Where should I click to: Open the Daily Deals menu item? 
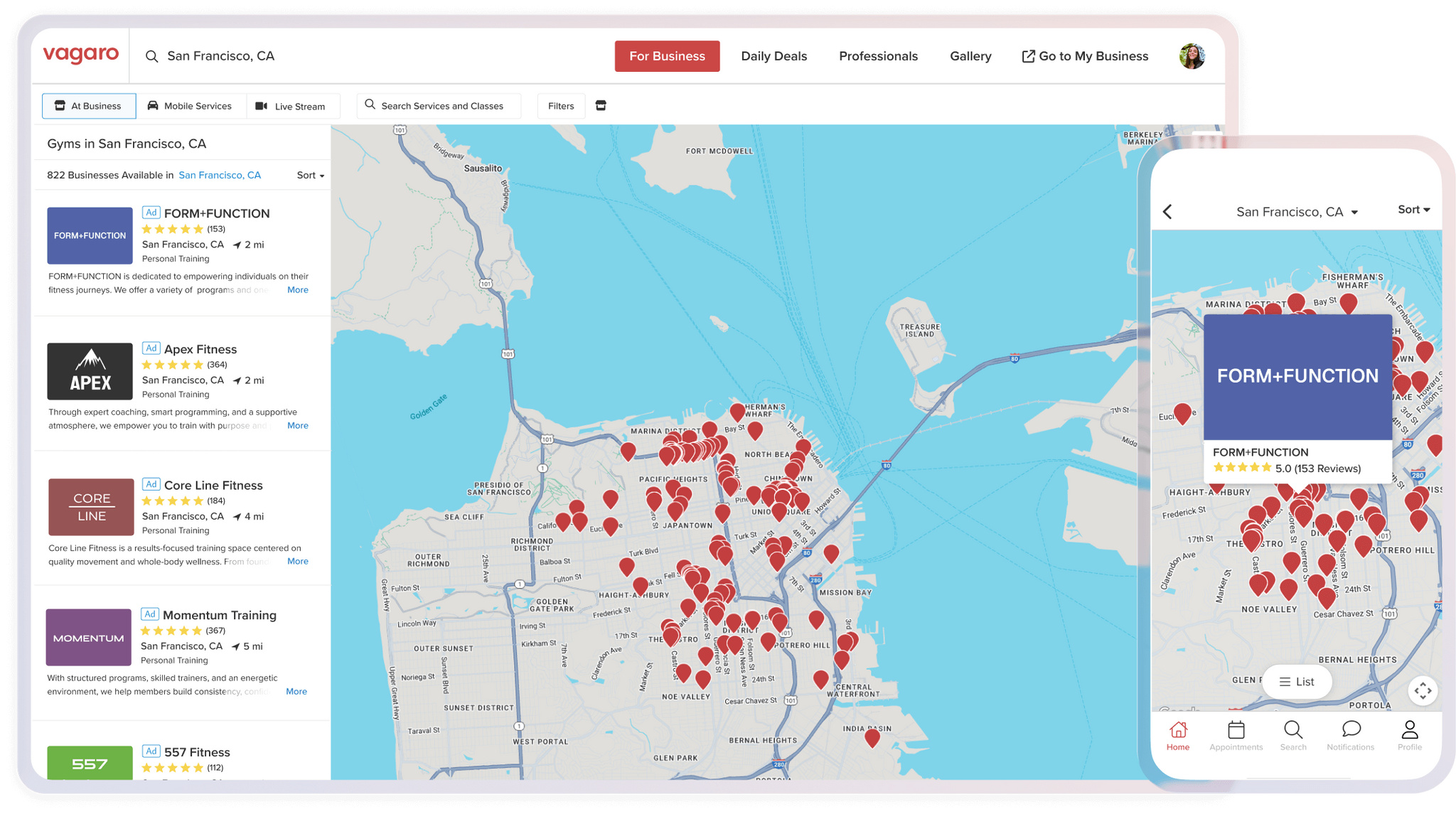click(773, 56)
